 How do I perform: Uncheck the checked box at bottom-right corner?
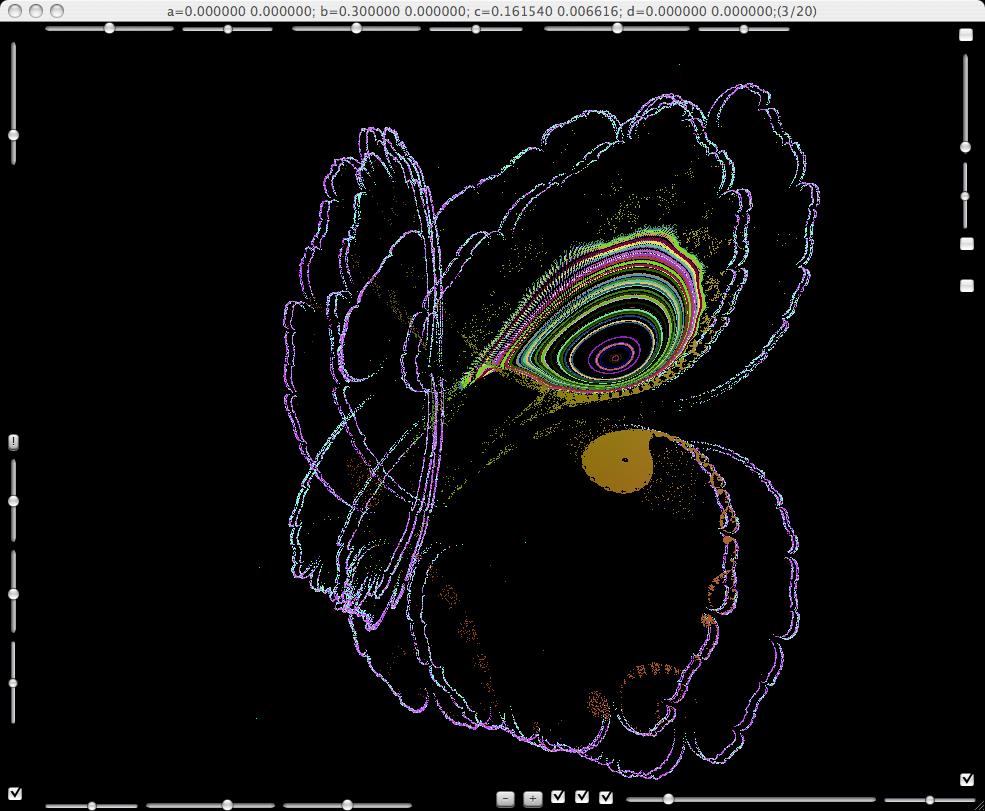tap(967, 779)
